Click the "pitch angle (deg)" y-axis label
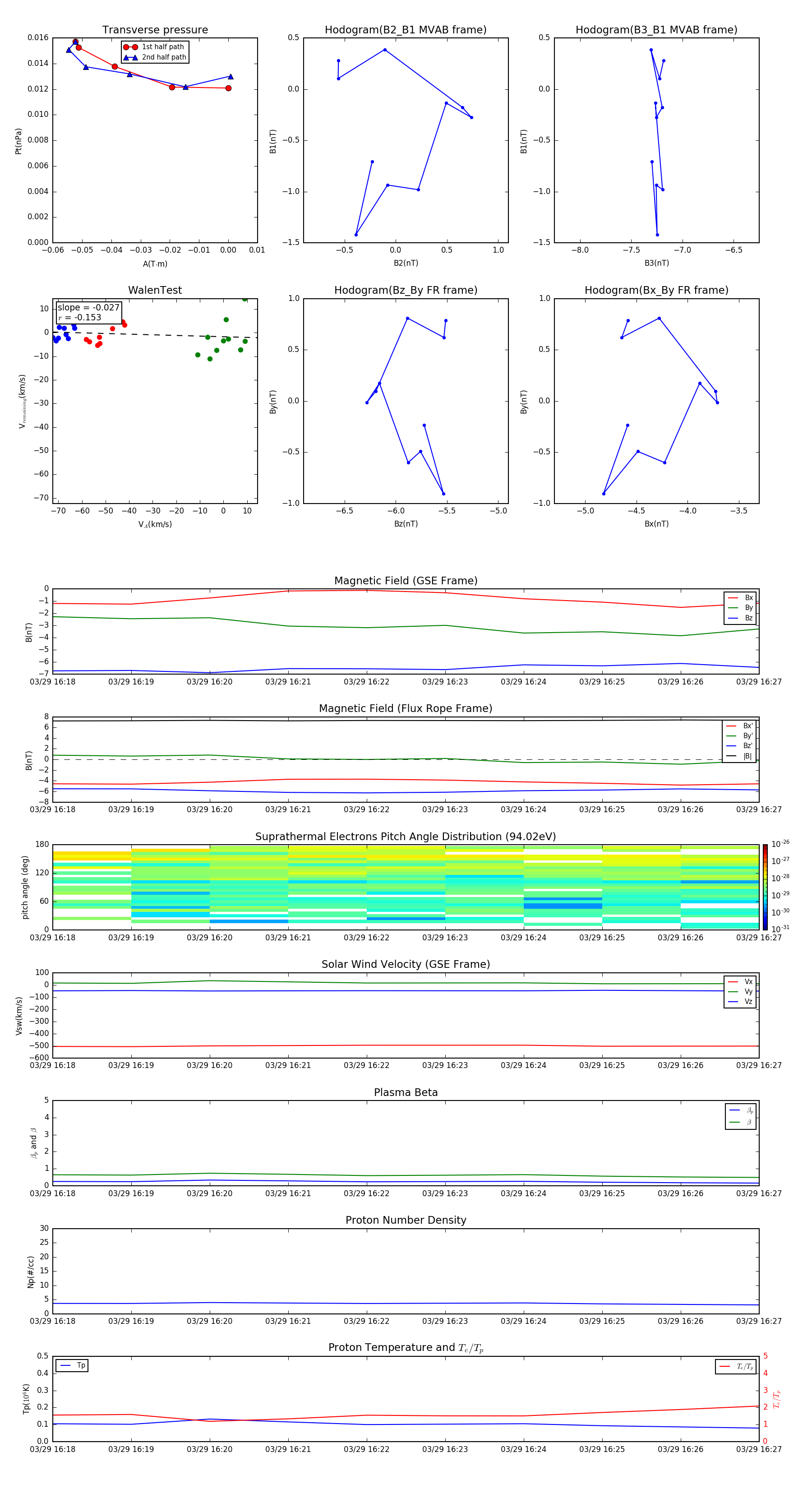The height and width of the screenshot is (1489, 812). pyautogui.click(x=25, y=887)
